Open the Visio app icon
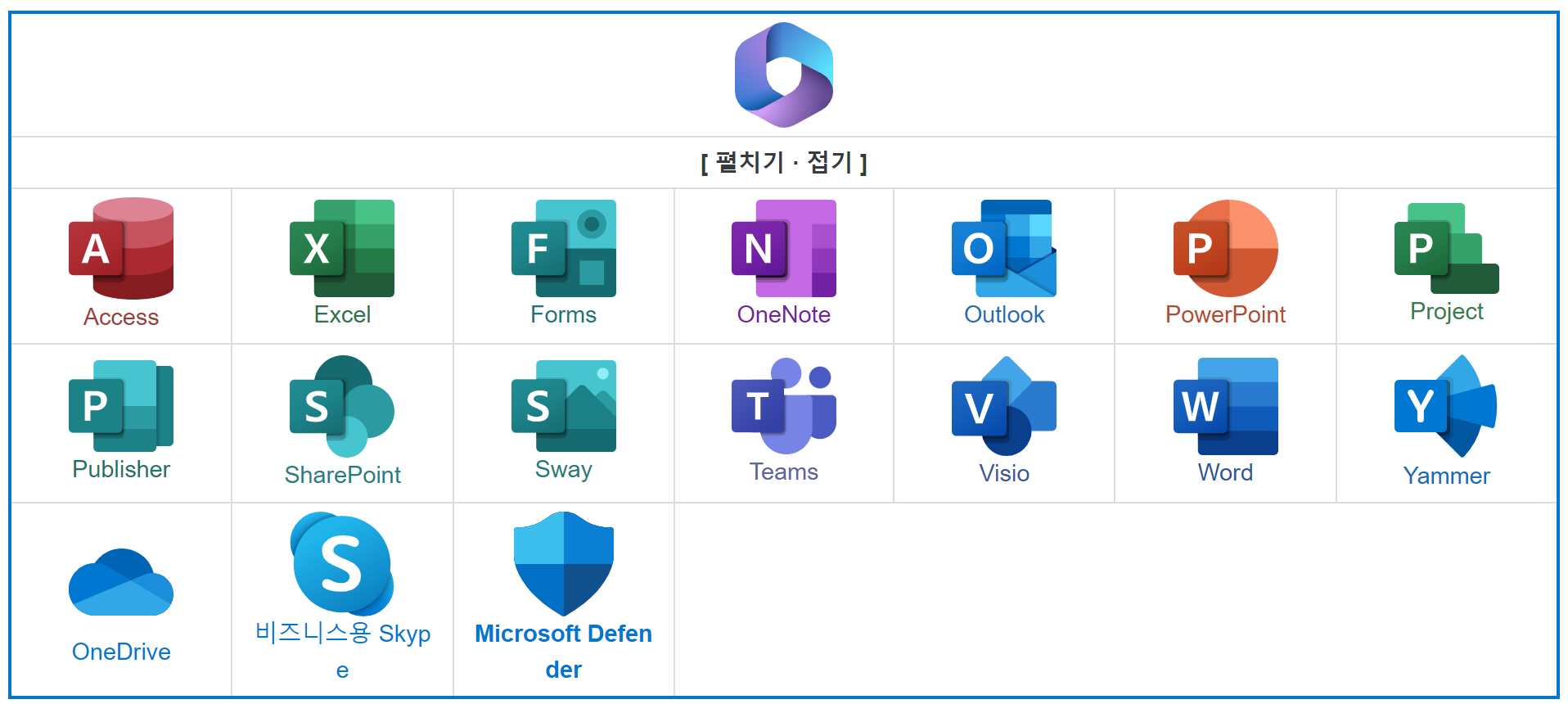Viewport: 1568px width, 704px height. coord(1004,406)
